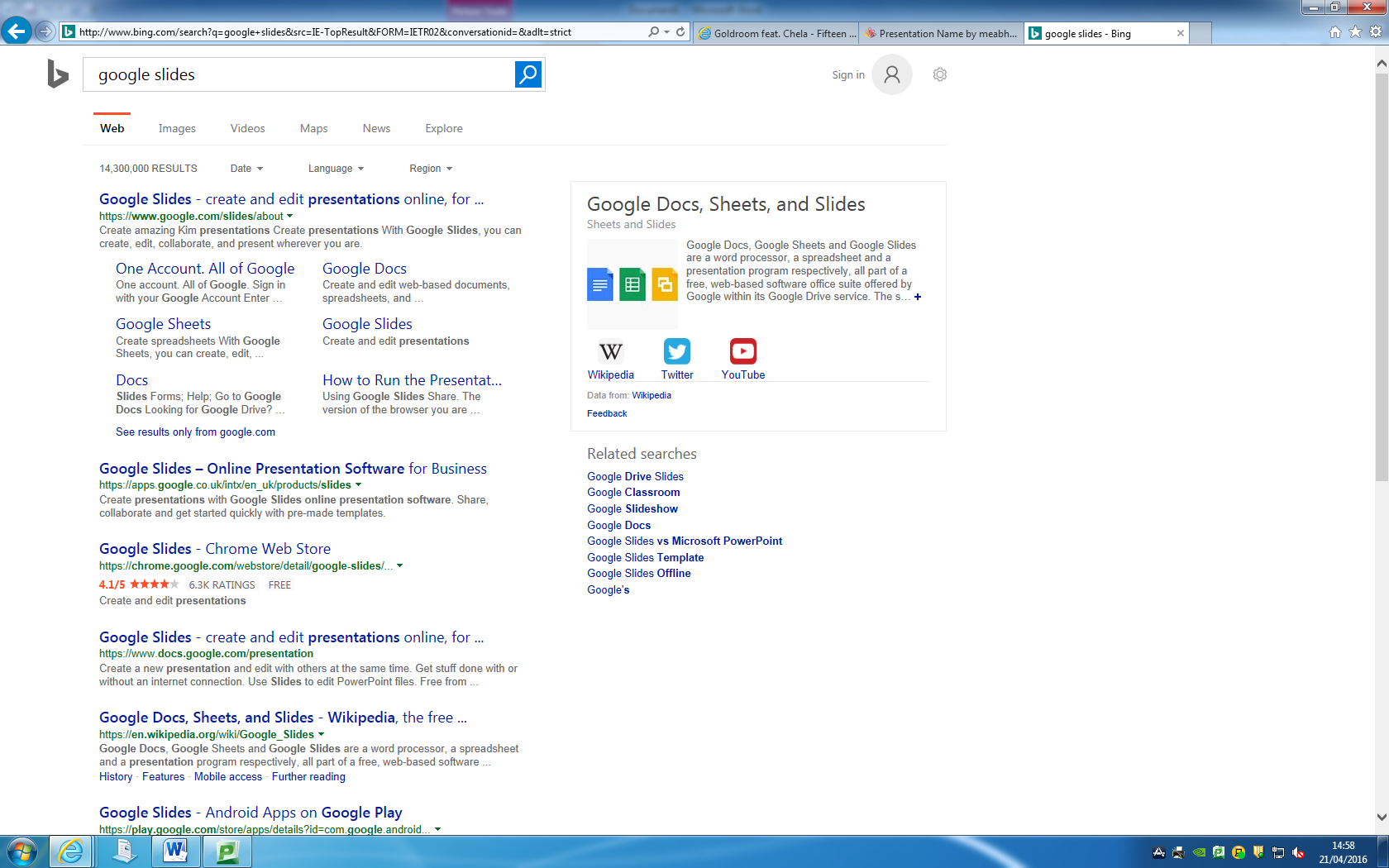This screenshot has width=1389, height=868.
Task: Switch to the Maps tab
Action: point(313,128)
